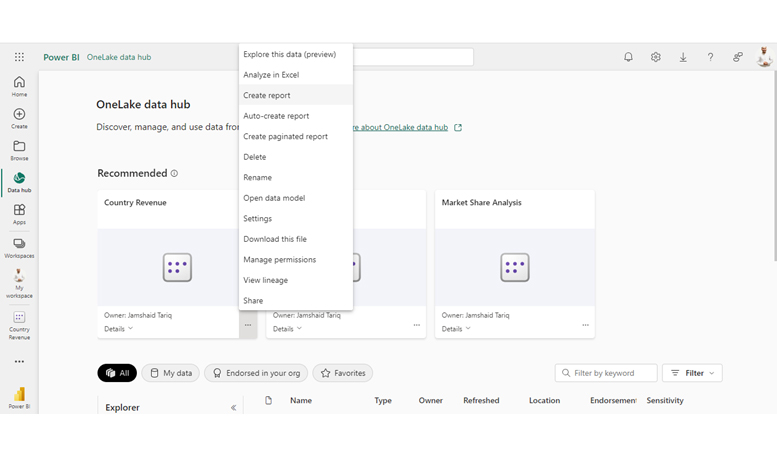The width and height of the screenshot is (777, 462).
Task: Sort by the Name column header
Action: pyautogui.click(x=301, y=400)
